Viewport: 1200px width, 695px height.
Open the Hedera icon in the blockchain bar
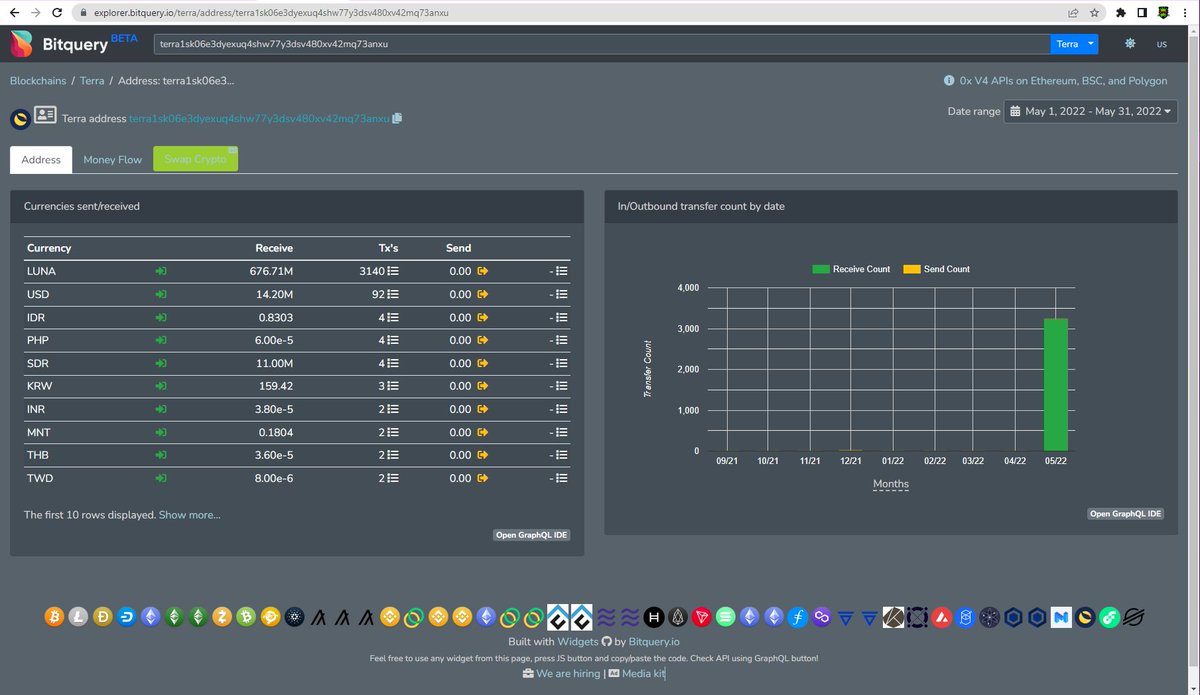[x=655, y=618]
